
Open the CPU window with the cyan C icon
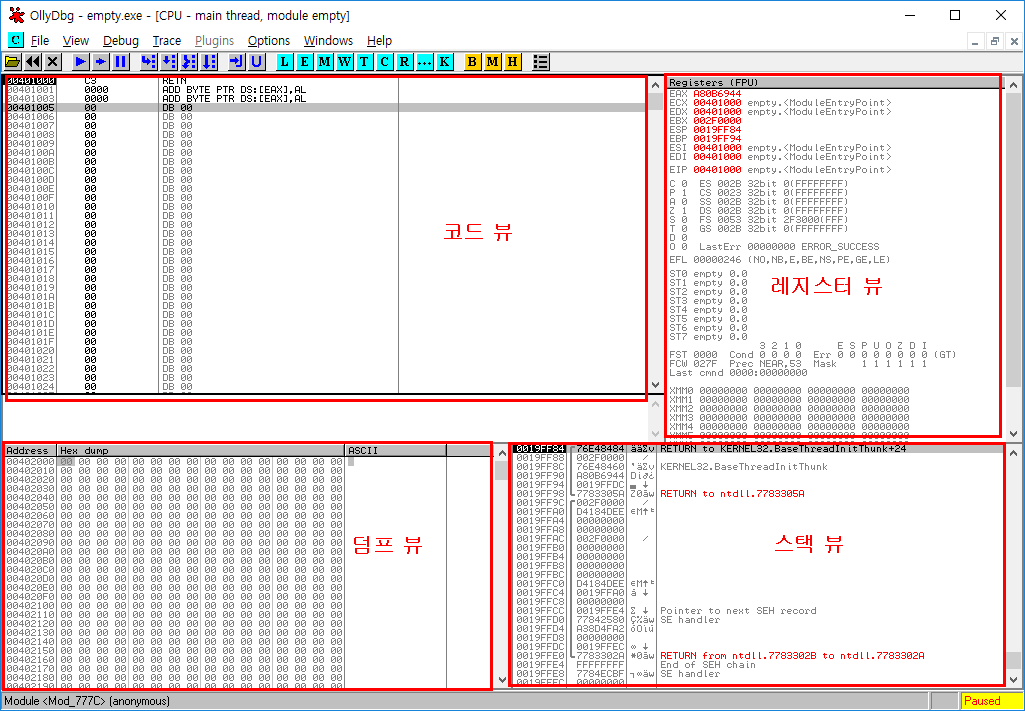click(384, 62)
